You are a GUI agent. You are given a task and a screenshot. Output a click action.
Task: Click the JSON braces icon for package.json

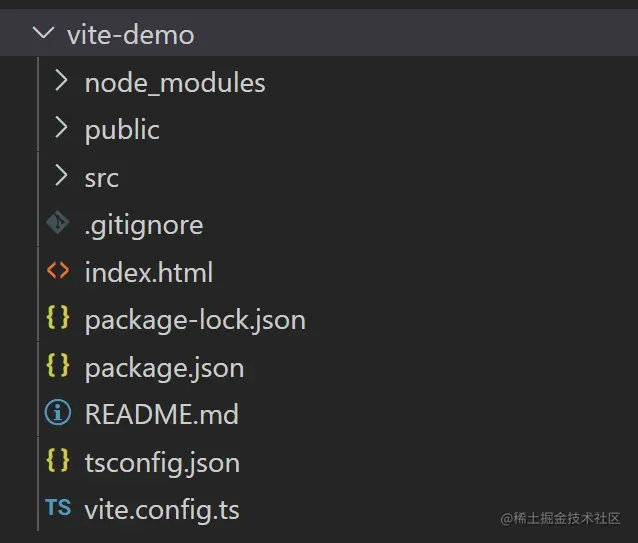58,366
